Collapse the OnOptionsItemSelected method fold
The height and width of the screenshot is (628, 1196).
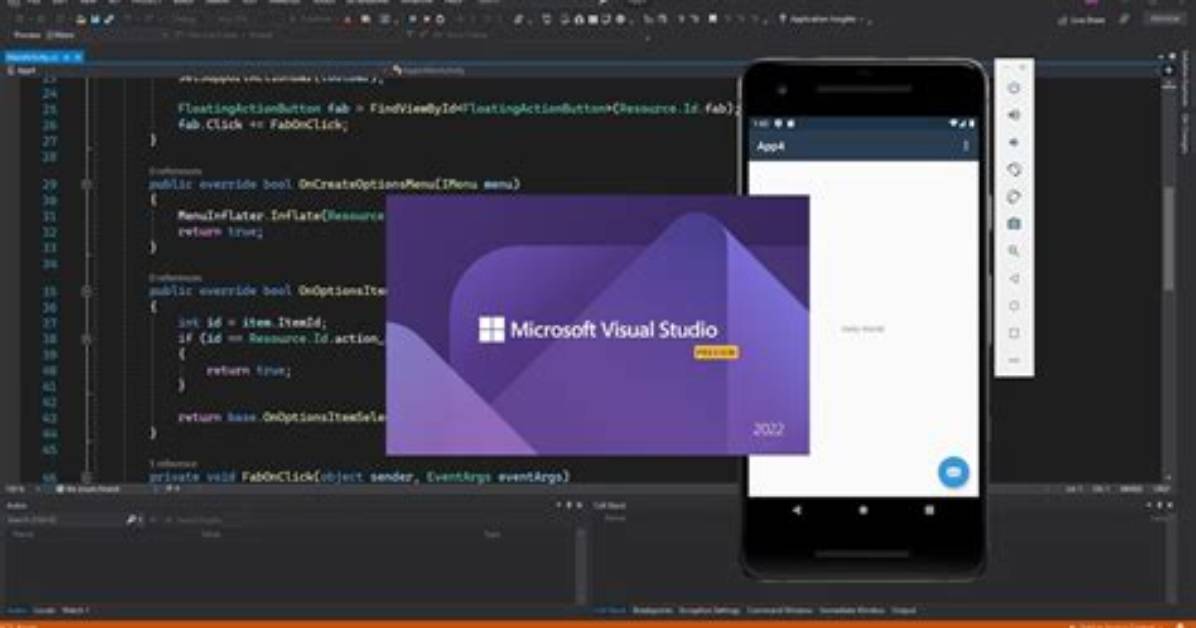(86, 291)
